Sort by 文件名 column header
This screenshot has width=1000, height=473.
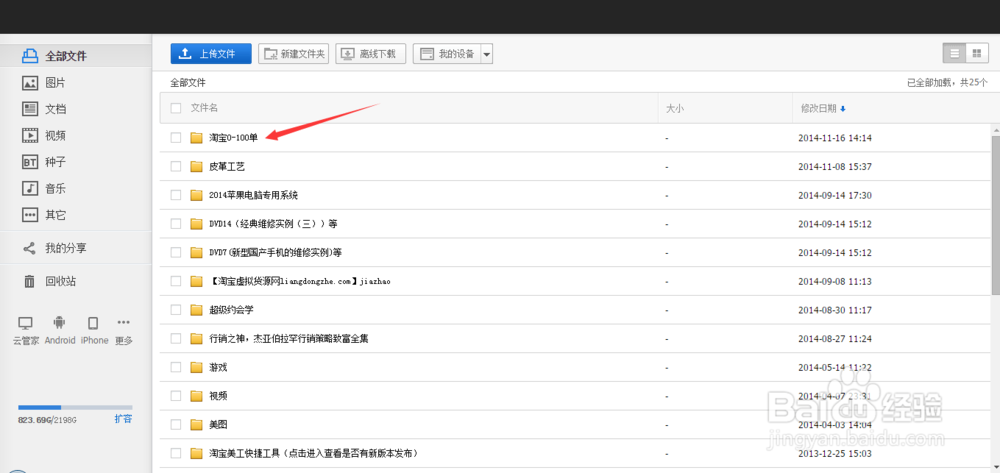pyautogui.click(x=204, y=108)
